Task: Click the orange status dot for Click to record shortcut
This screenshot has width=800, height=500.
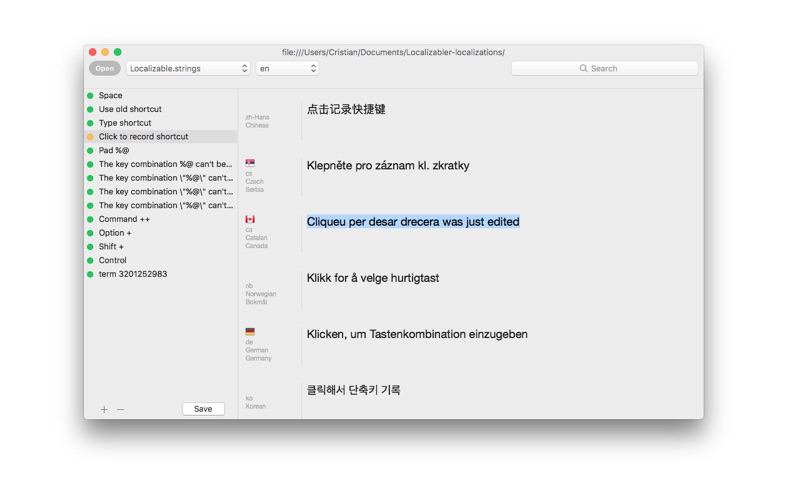Action: 90,137
